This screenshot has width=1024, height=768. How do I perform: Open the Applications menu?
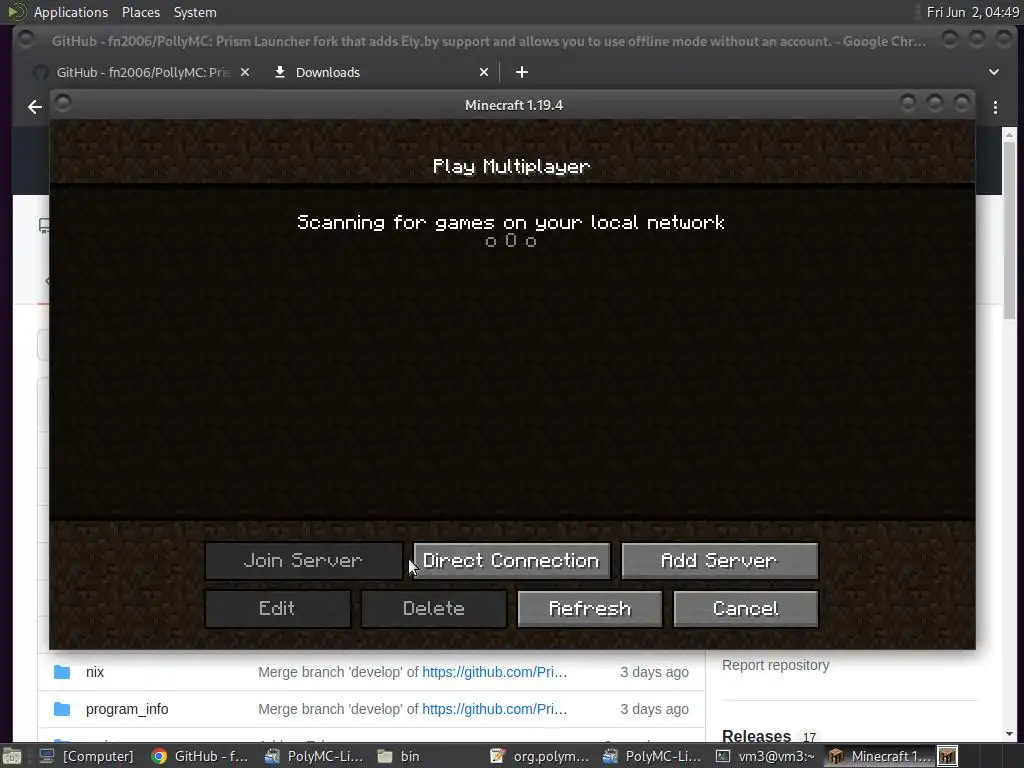pyautogui.click(x=71, y=12)
